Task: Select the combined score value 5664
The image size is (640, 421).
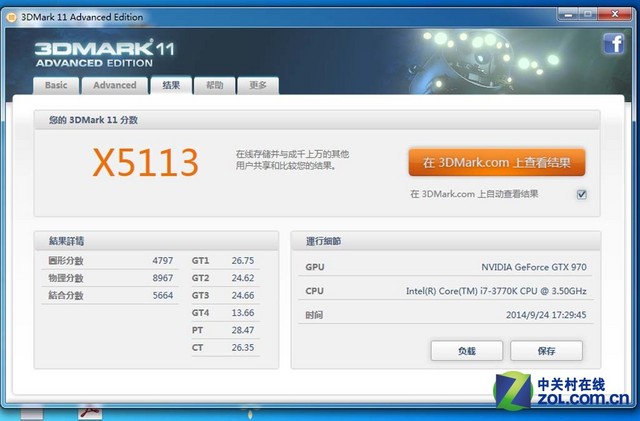Action: [163, 295]
